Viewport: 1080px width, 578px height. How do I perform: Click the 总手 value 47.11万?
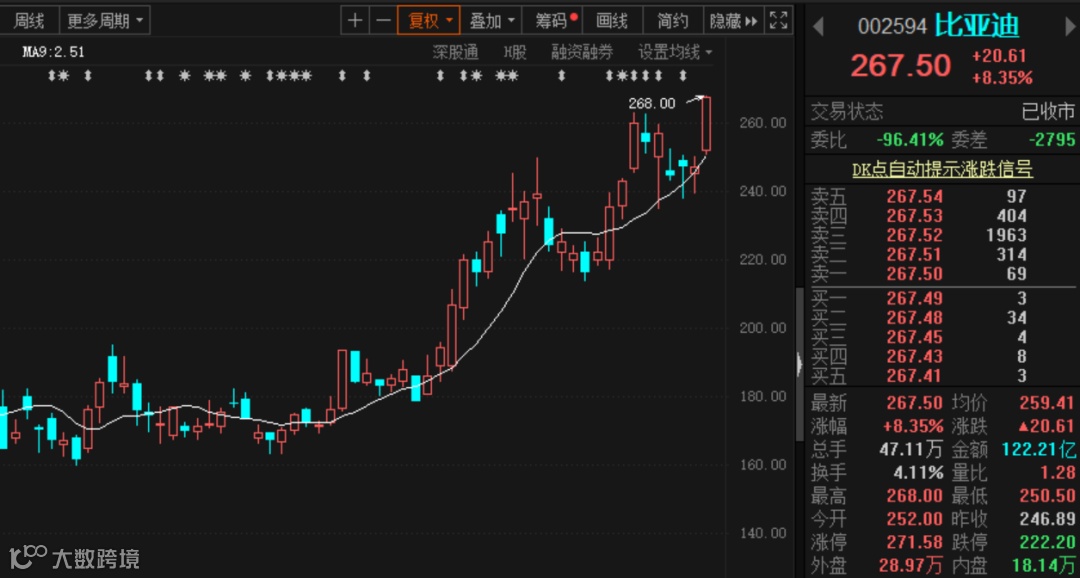click(912, 450)
